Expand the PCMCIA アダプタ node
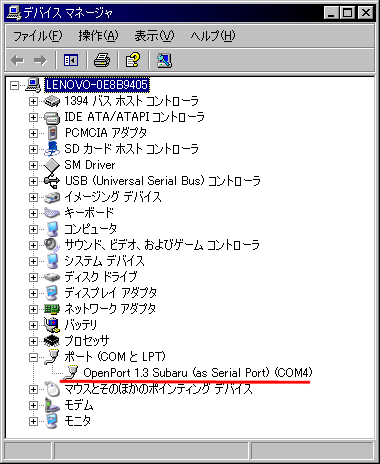The image size is (380, 464). pos(33,133)
